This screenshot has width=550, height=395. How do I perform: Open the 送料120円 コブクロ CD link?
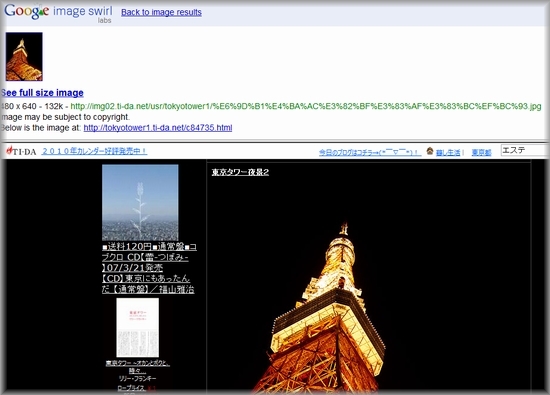pos(149,257)
